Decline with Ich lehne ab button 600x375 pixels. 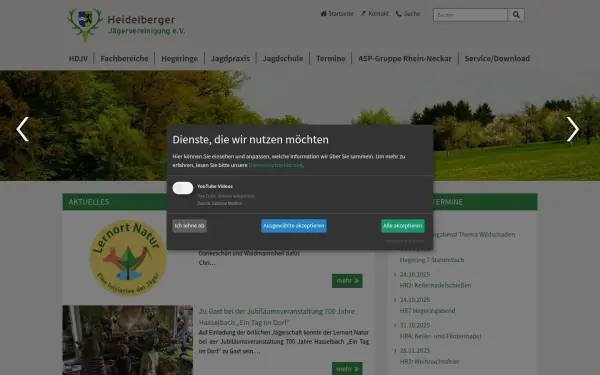(x=189, y=226)
